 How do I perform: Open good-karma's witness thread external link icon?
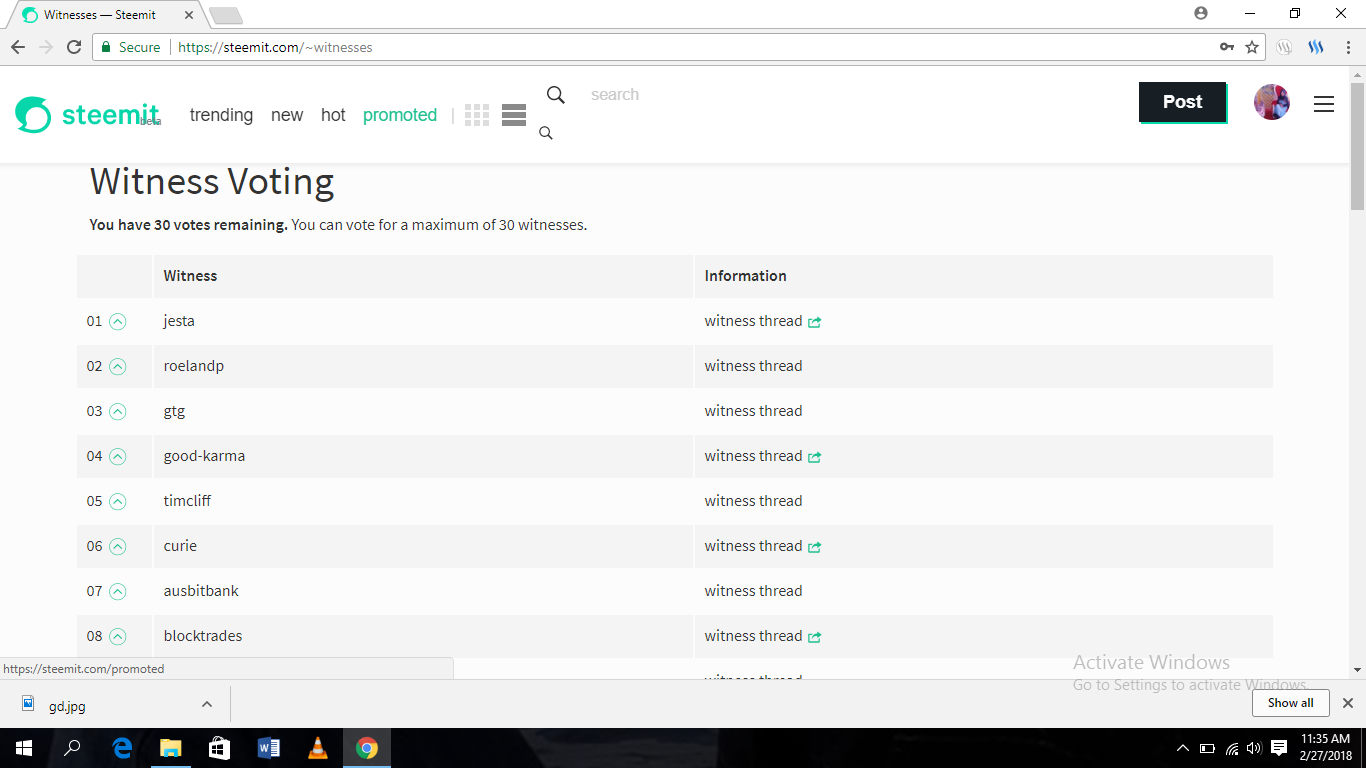point(813,456)
